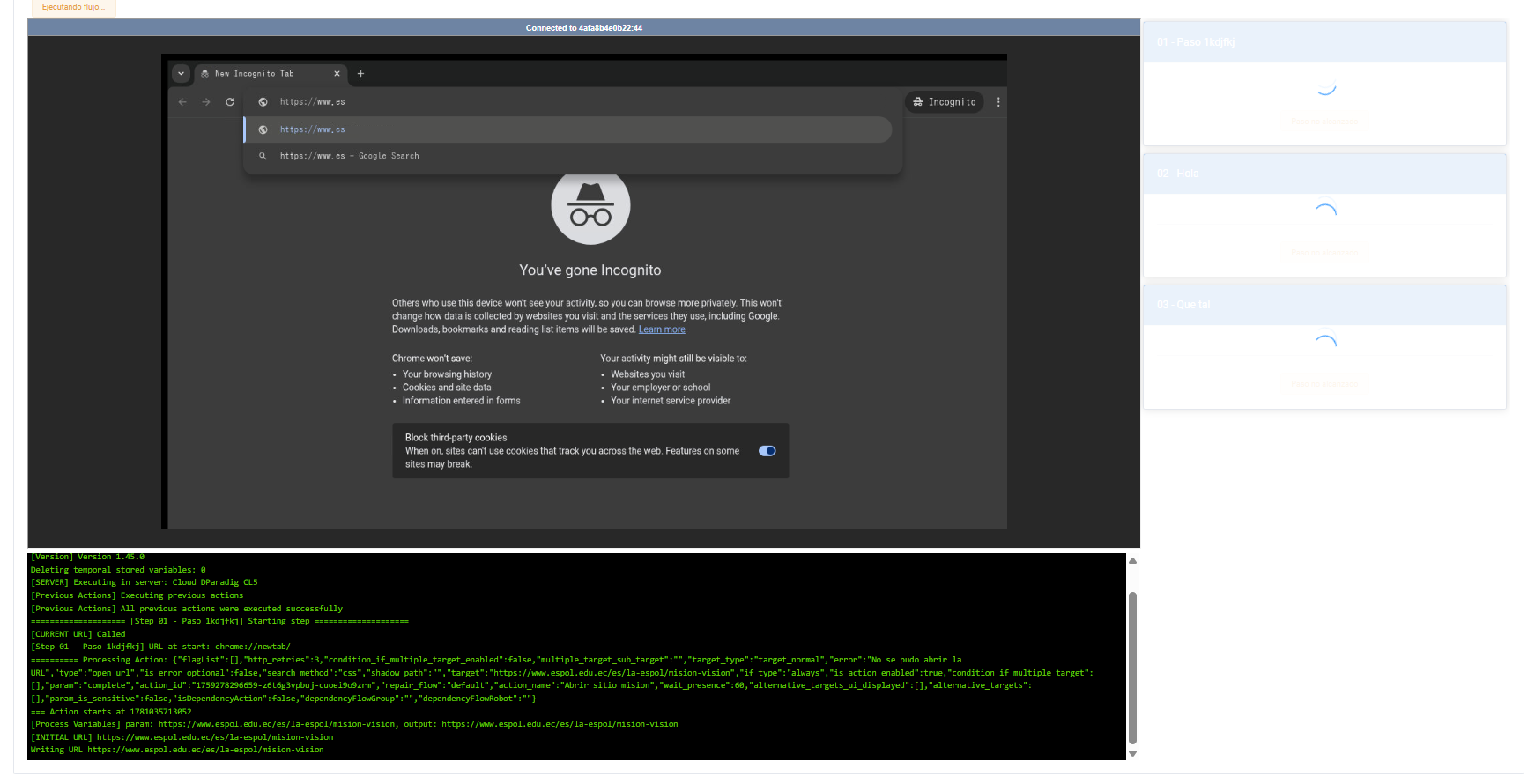Click log line '[SERVER] Executing in server'
The height and width of the screenshot is (784, 1535).
145,582
